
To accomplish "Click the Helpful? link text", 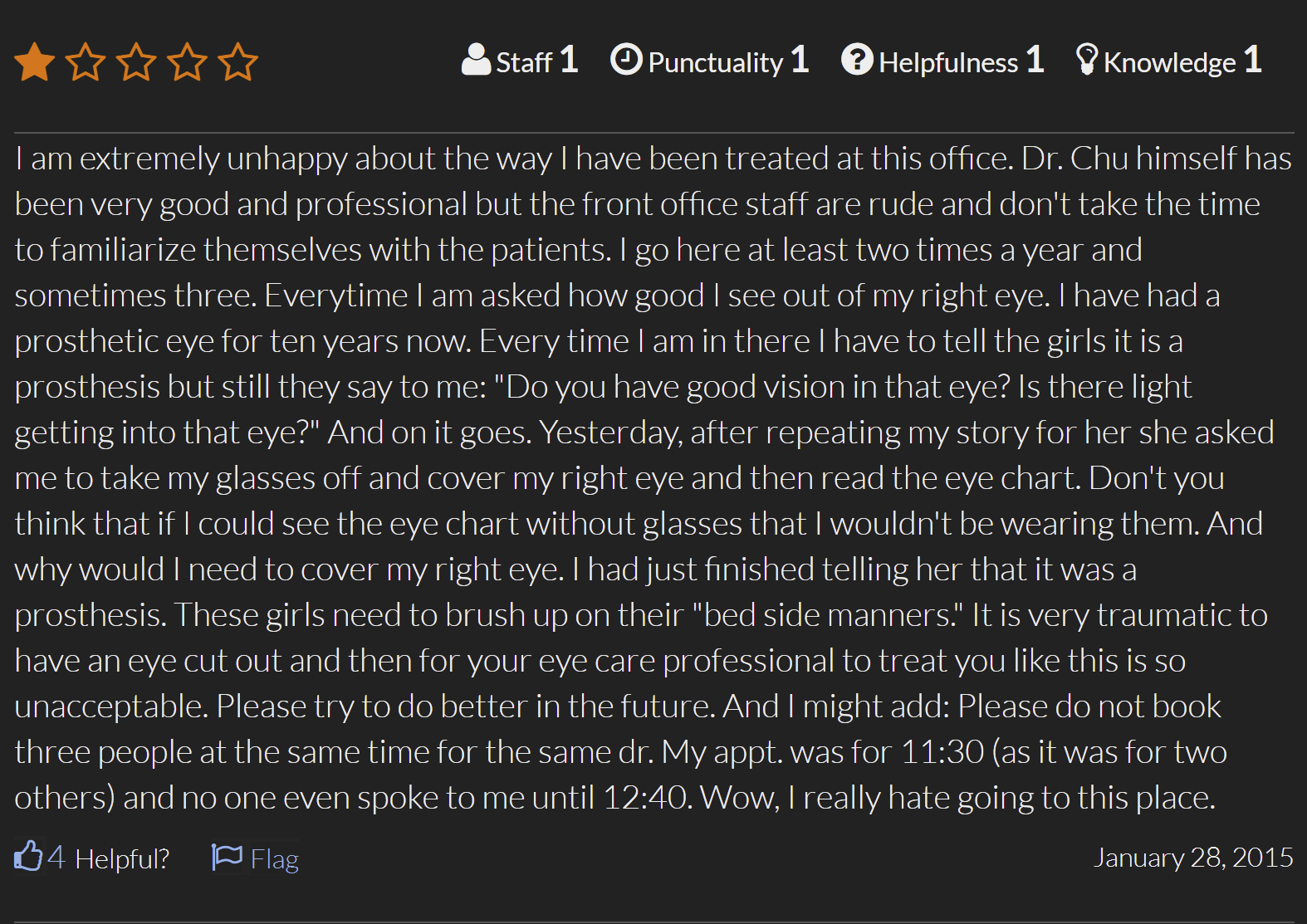I will coord(122,858).
